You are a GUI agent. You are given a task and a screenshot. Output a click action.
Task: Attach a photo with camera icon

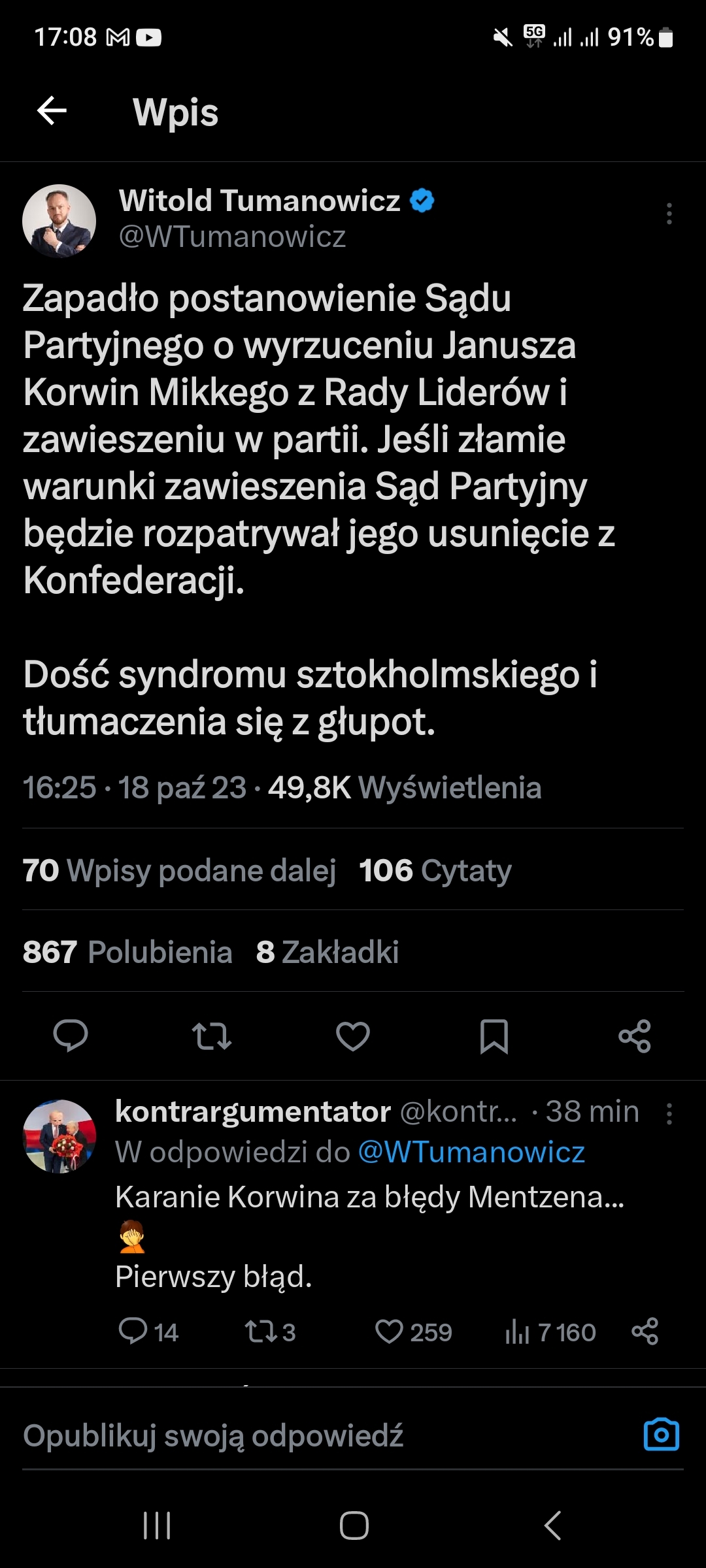(662, 1435)
